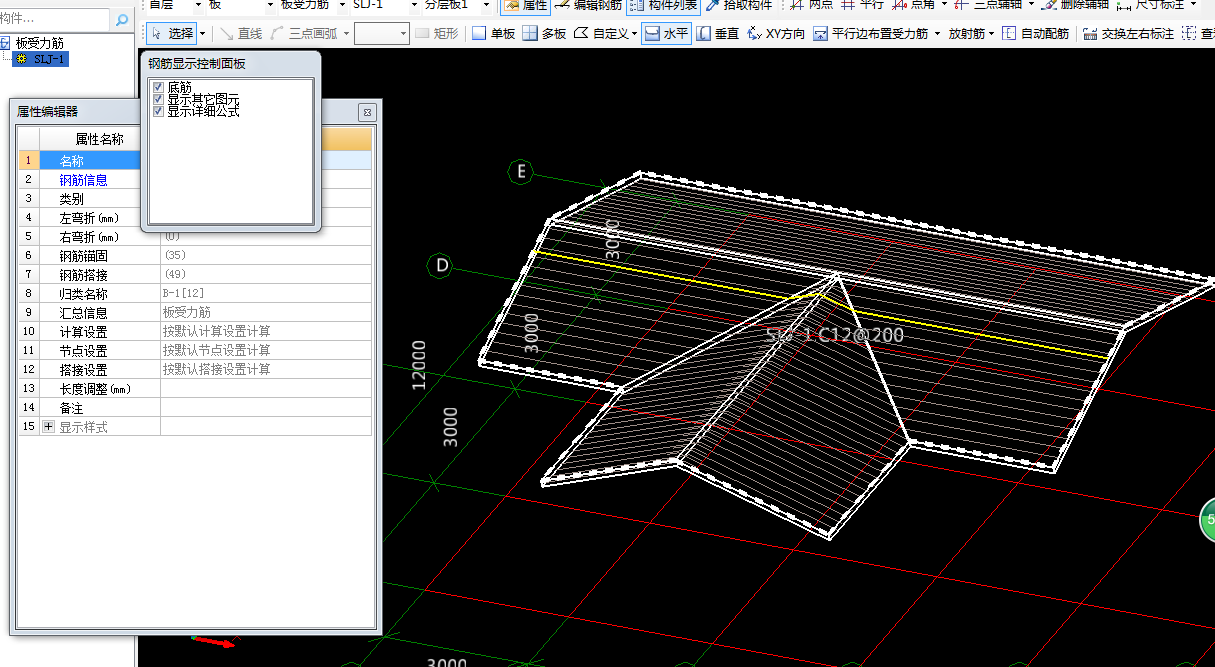Toggle the 底筋 checkbox
Image resolution: width=1215 pixels, height=667 pixels.
coord(158,88)
